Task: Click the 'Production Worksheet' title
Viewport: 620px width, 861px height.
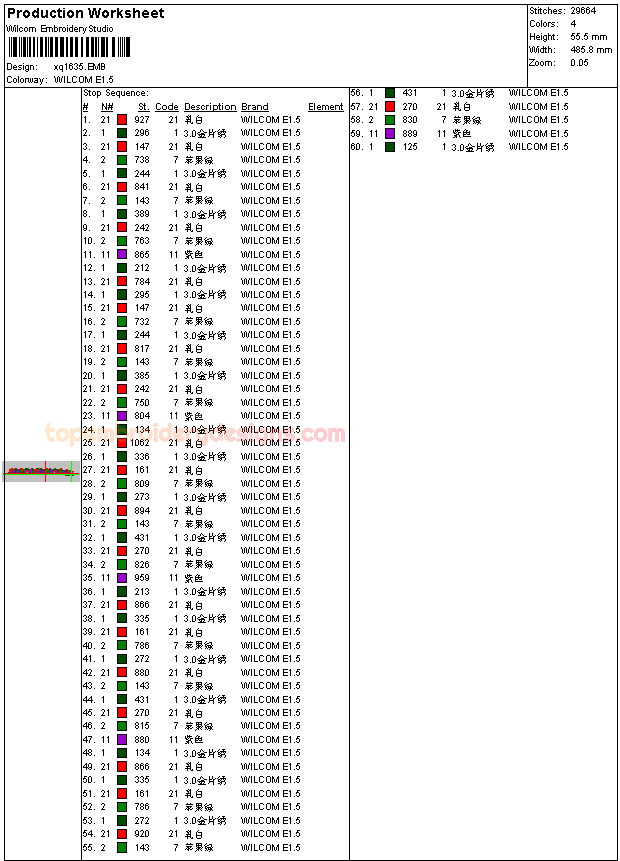Action: [86, 13]
